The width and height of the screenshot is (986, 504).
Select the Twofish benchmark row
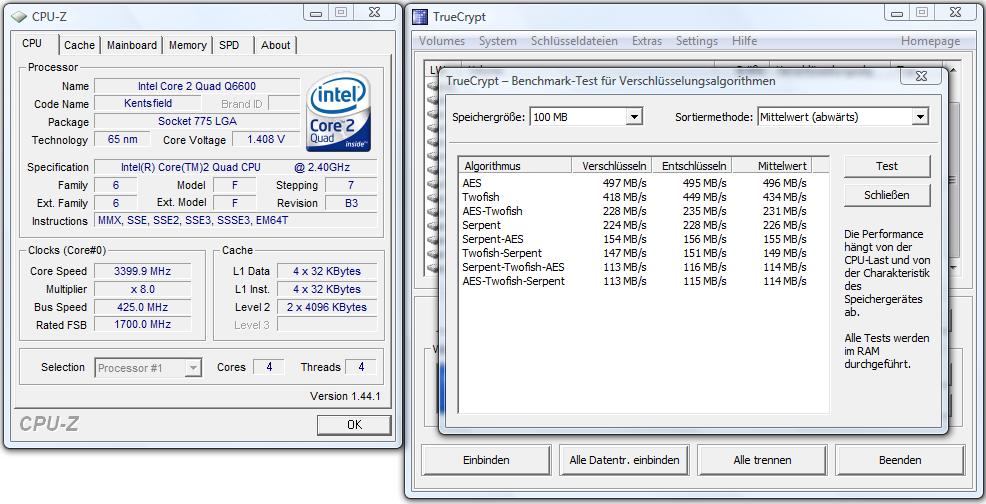click(635, 197)
